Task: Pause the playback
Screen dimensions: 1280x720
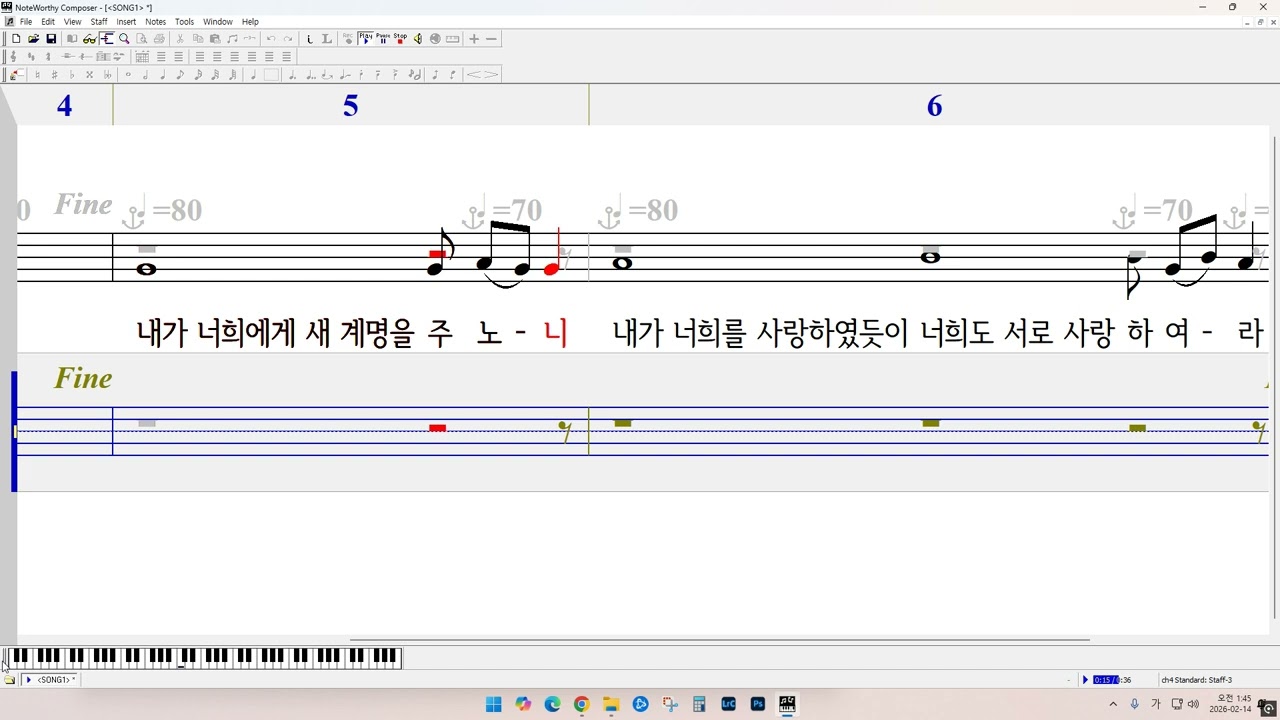Action: point(383,39)
